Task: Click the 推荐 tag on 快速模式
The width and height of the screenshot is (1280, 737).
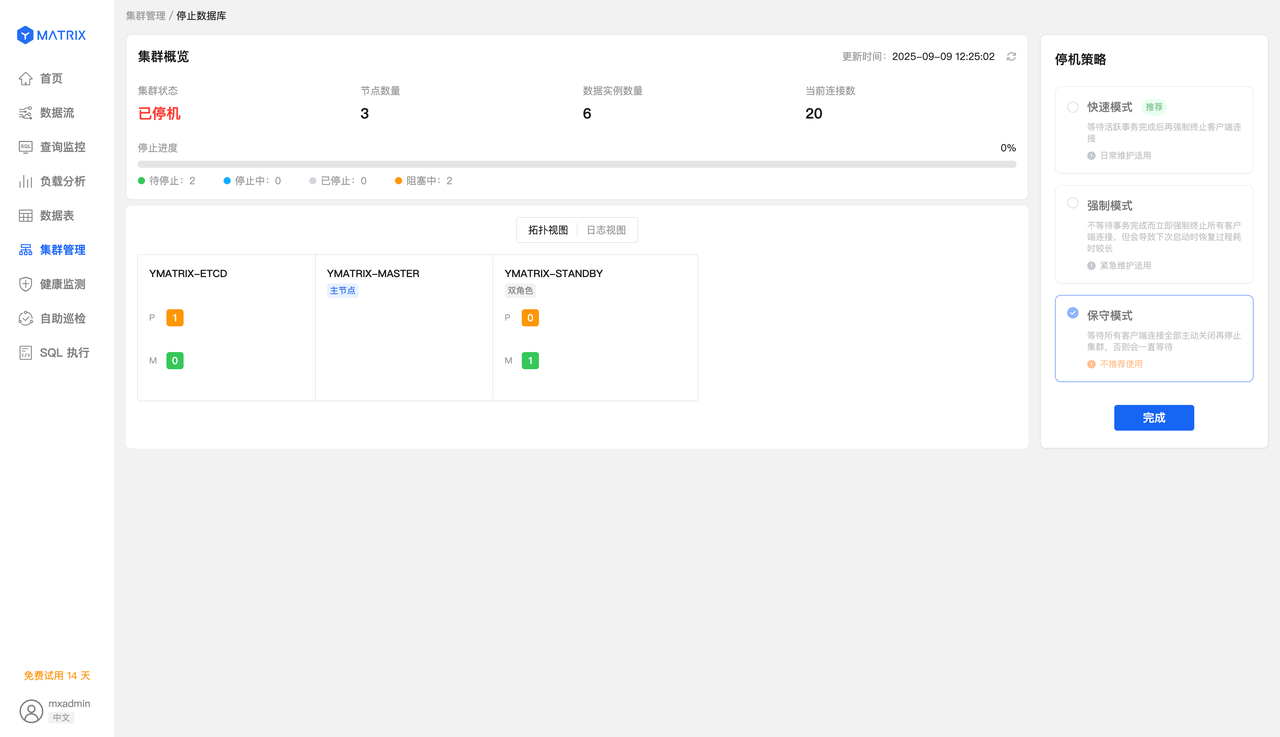Action: (x=1155, y=107)
